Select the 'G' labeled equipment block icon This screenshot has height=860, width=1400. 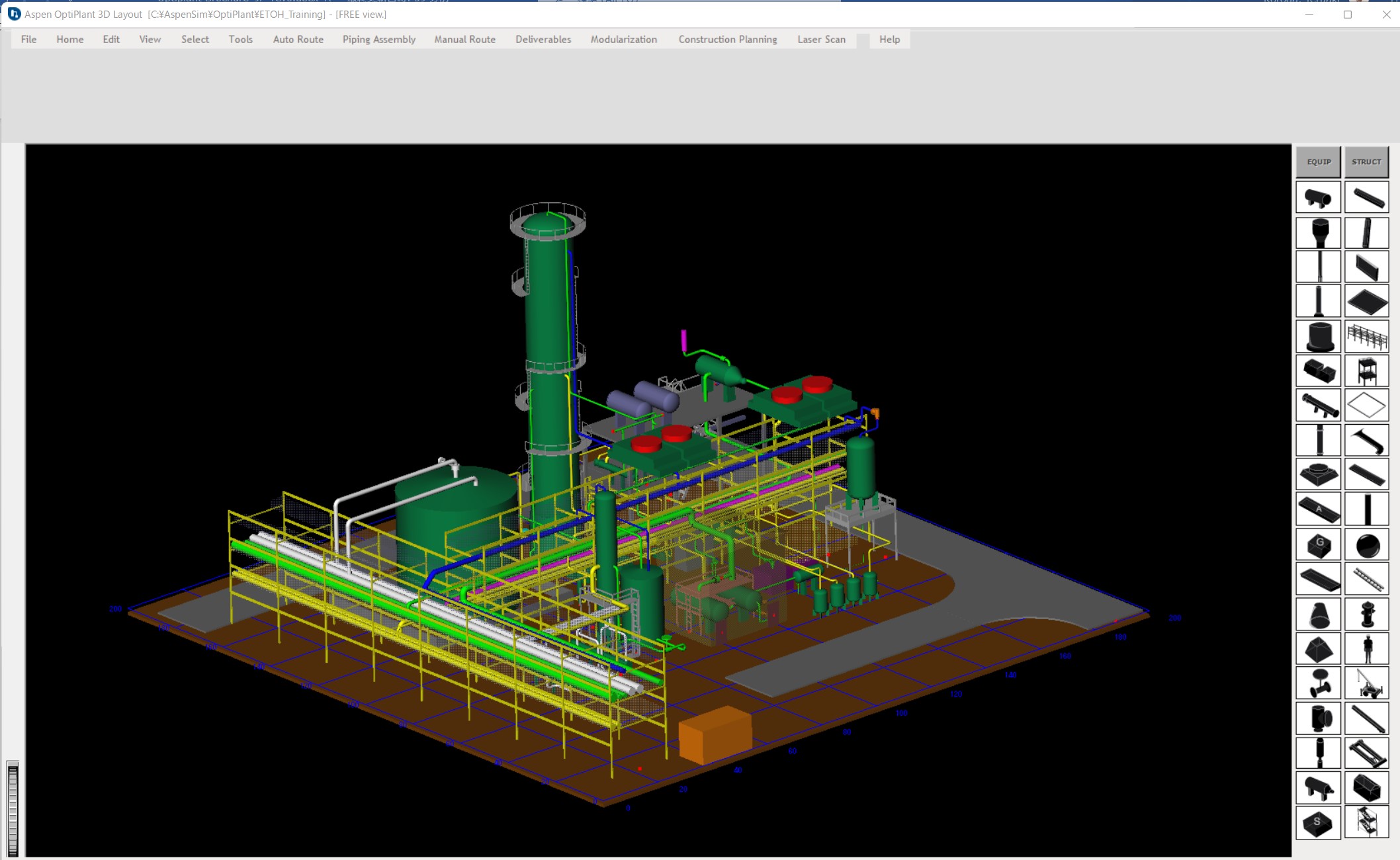[x=1318, y=544]
